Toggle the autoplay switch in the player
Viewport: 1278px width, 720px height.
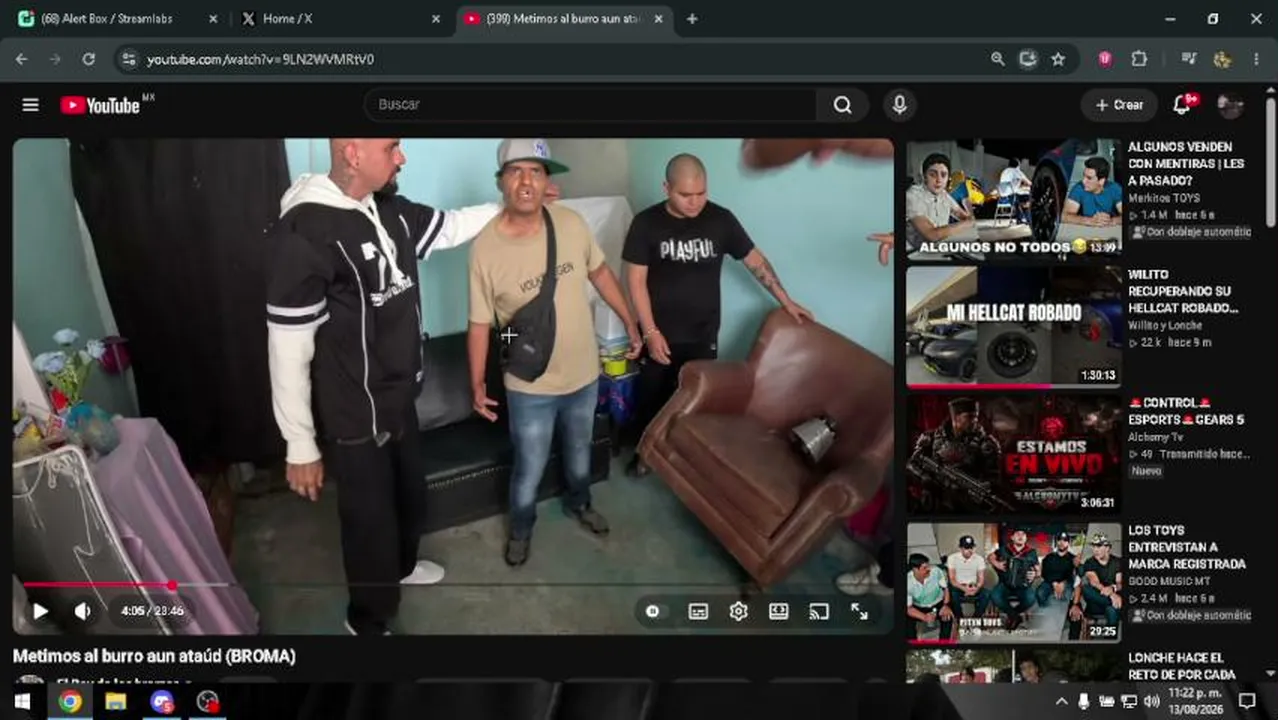pos(653,611)
